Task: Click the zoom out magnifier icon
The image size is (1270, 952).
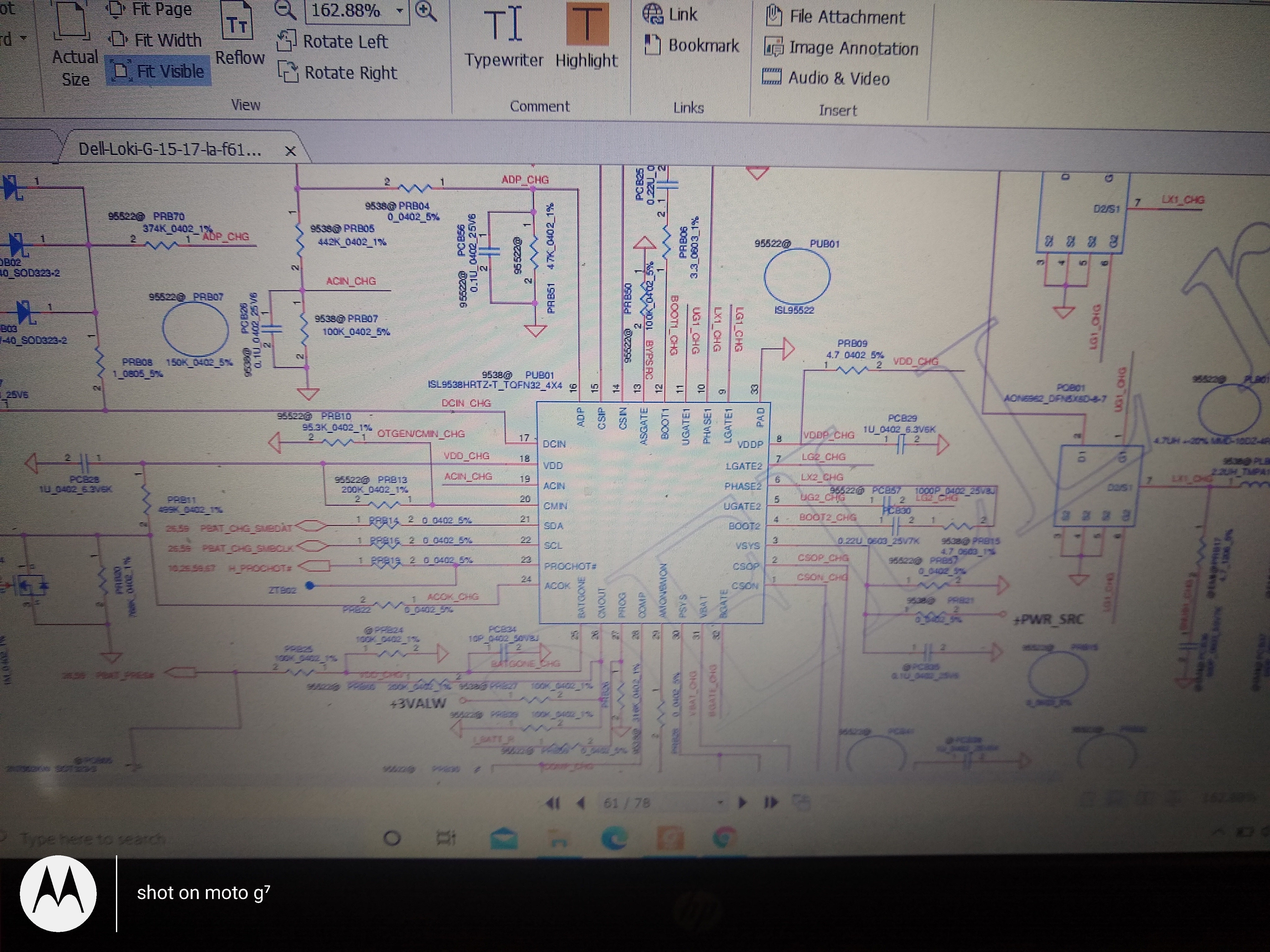Action: (285, 10)
